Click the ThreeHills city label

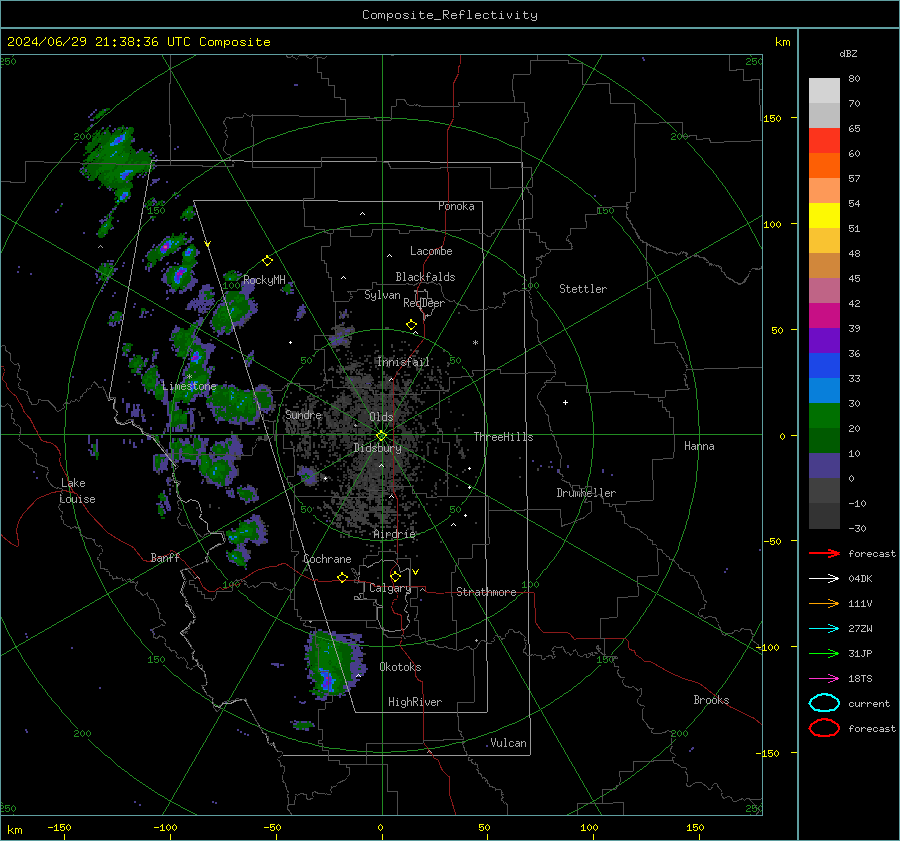pyautogui.click(x=503, y=437)
